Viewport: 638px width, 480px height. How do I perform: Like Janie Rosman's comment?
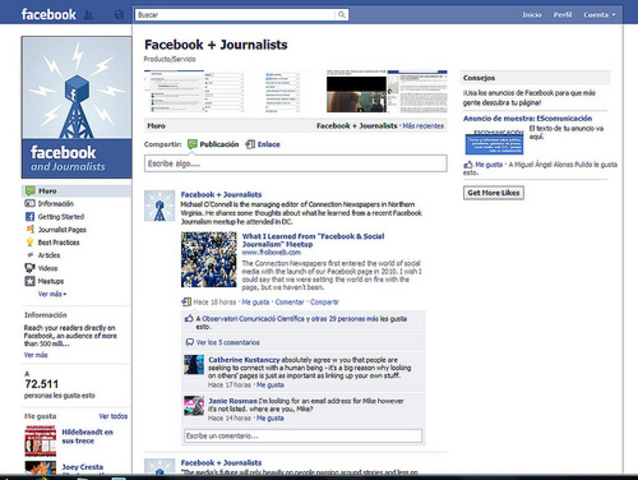tap(270, 418)
